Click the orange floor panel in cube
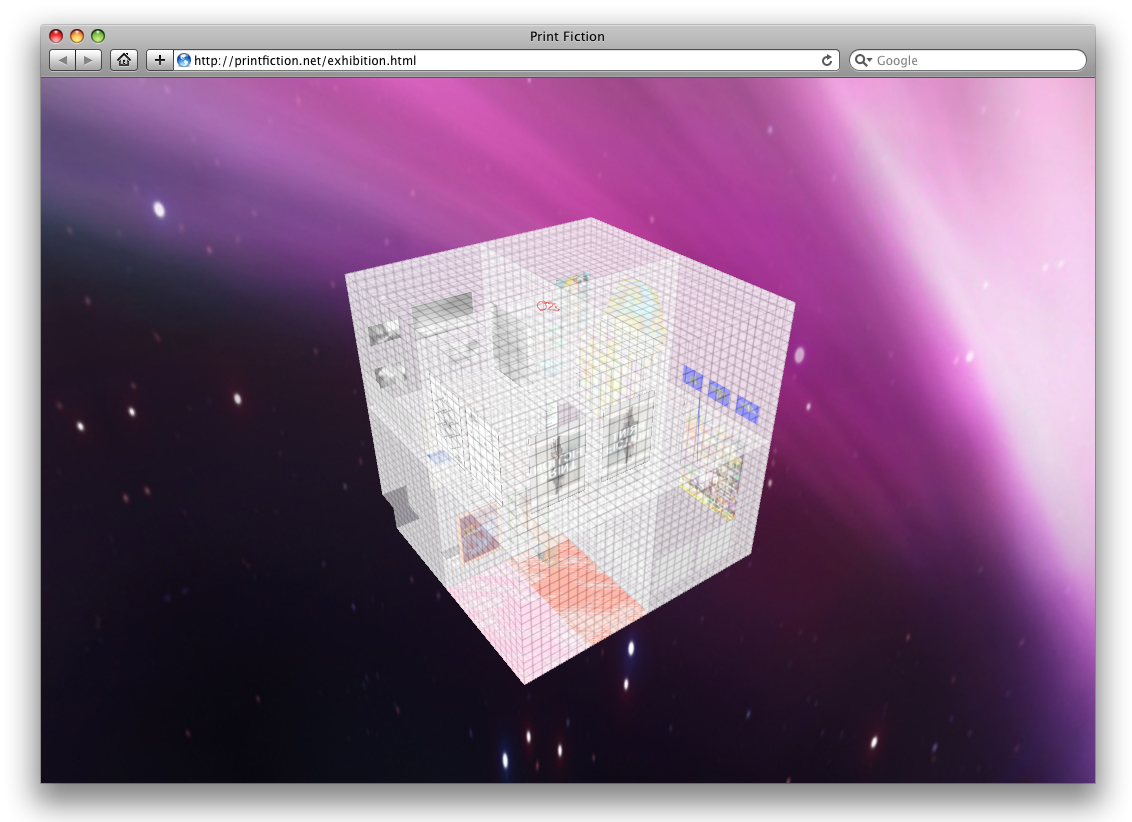 coord(580,590)
